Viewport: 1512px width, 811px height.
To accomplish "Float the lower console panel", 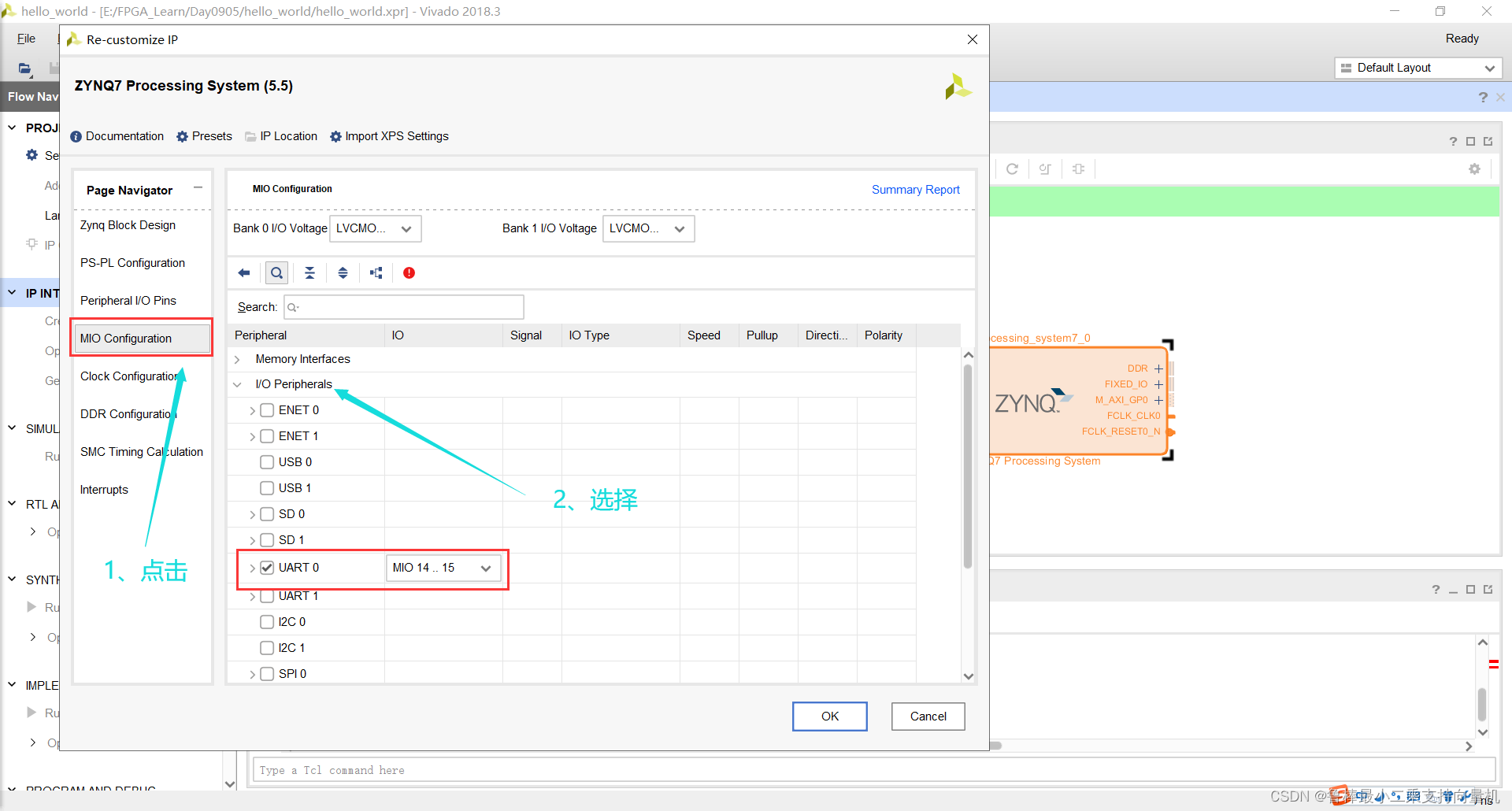I will pyautogui.click(x=1488, y=590).
